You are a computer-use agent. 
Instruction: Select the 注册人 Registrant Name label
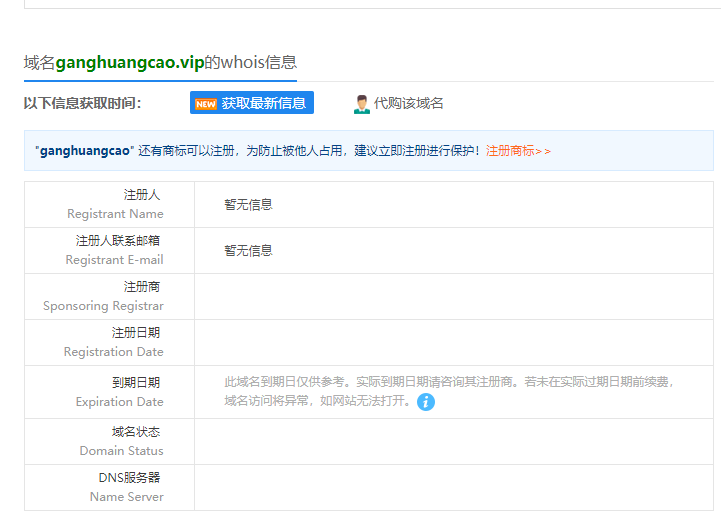click(115, 204)
